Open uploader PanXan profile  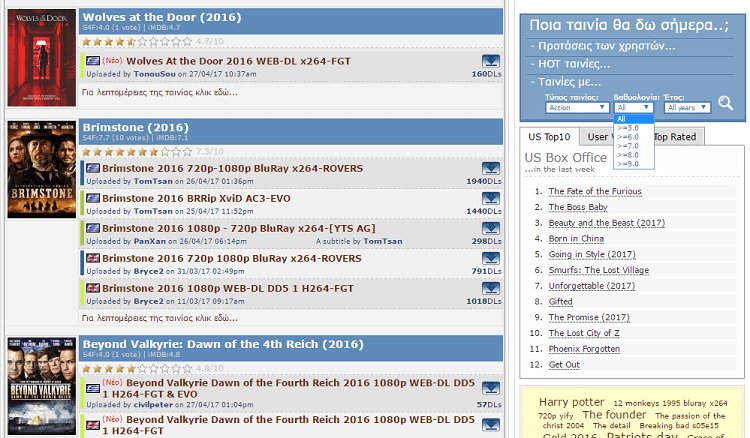150,241
